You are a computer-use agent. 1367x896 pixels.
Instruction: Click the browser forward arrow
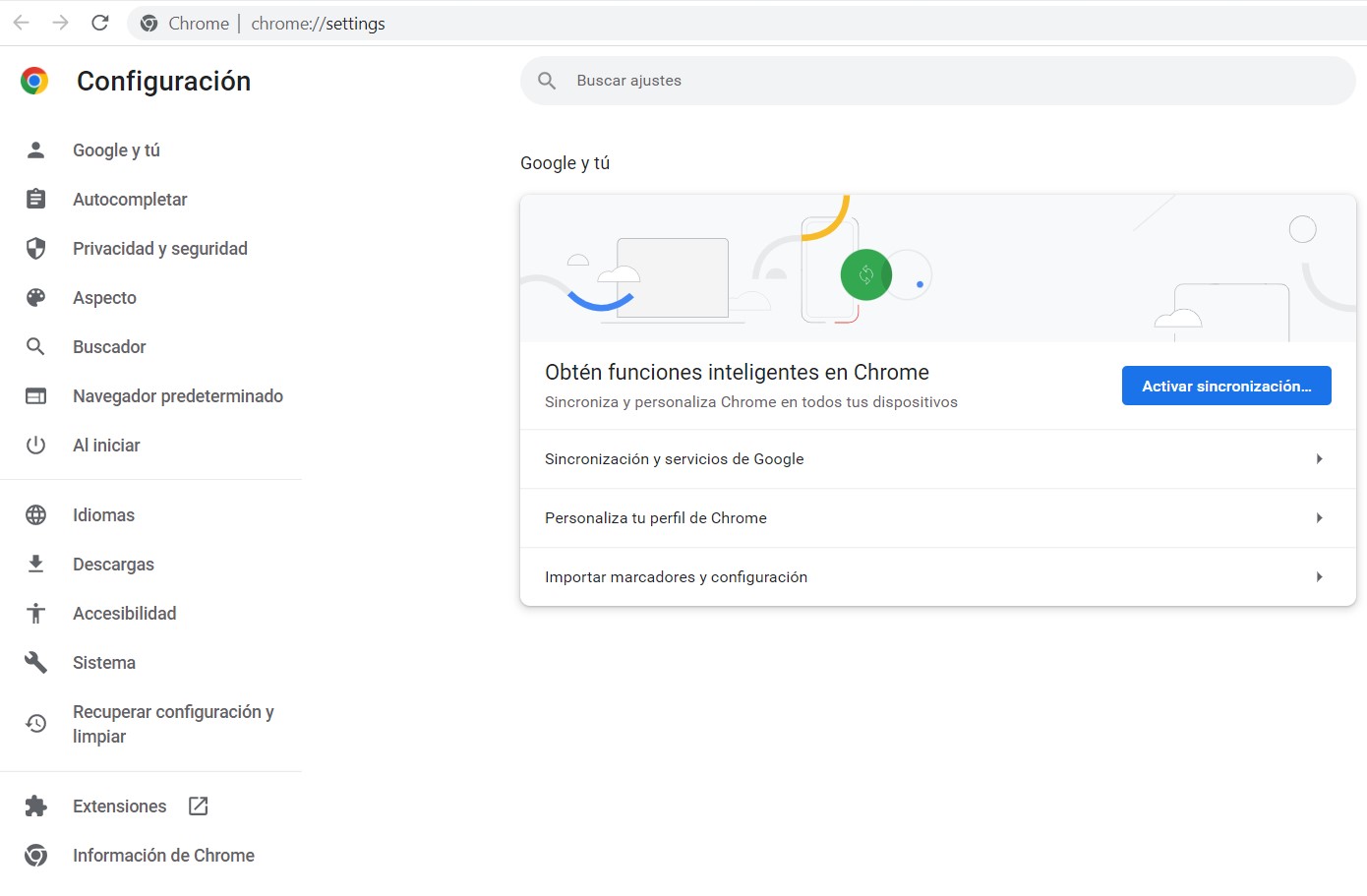point(61,23)
